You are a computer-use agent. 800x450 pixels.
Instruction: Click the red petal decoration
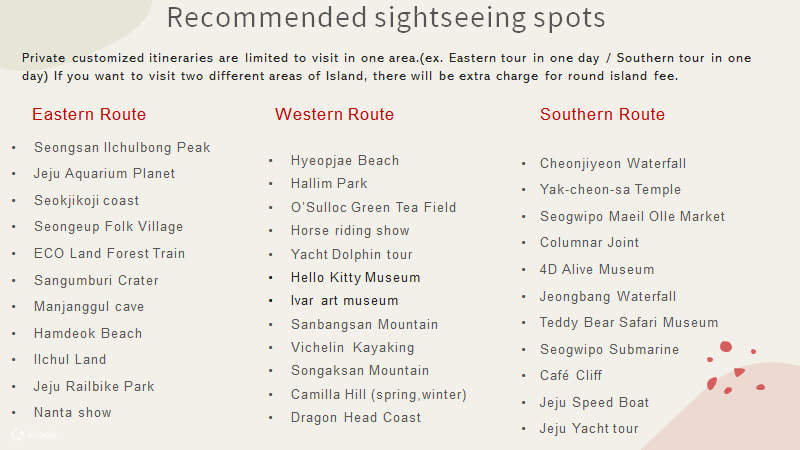[735, 367]
